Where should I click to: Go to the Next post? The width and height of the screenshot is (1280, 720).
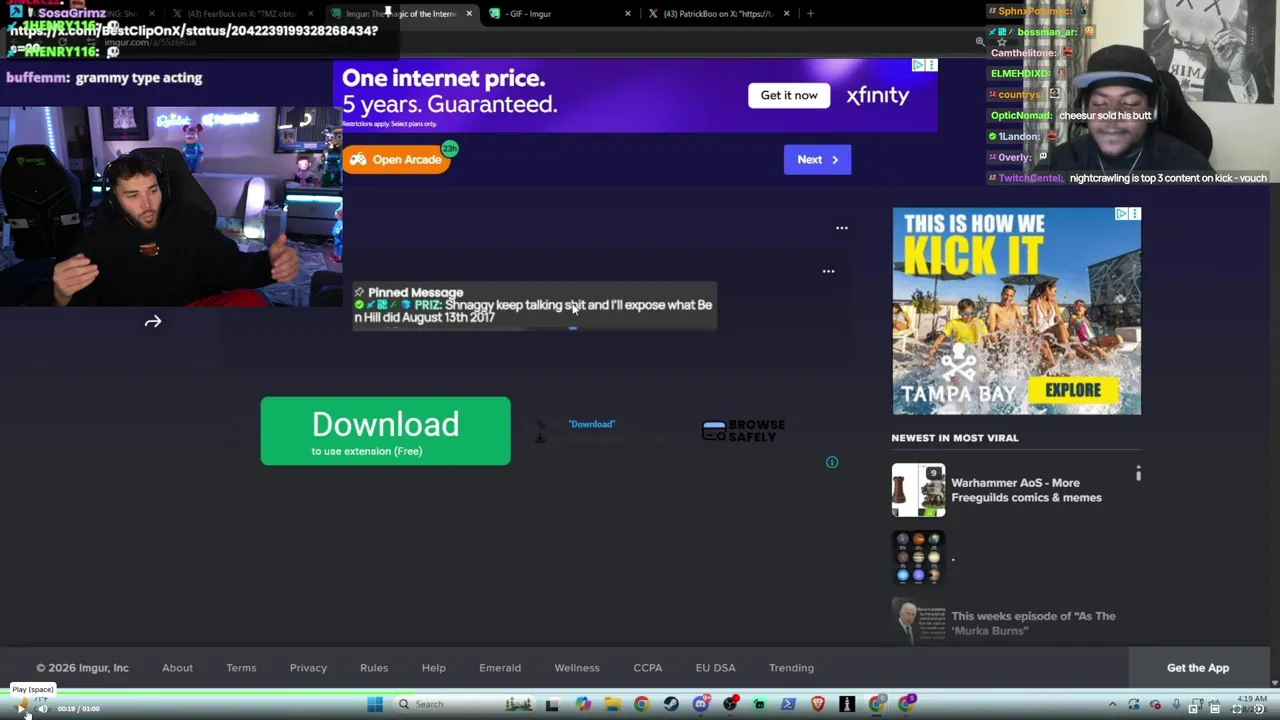(x=817, y=159)
